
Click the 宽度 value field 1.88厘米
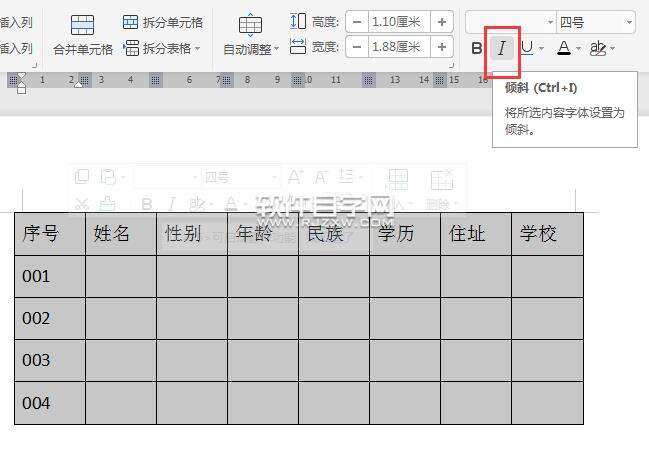[398, 47]
